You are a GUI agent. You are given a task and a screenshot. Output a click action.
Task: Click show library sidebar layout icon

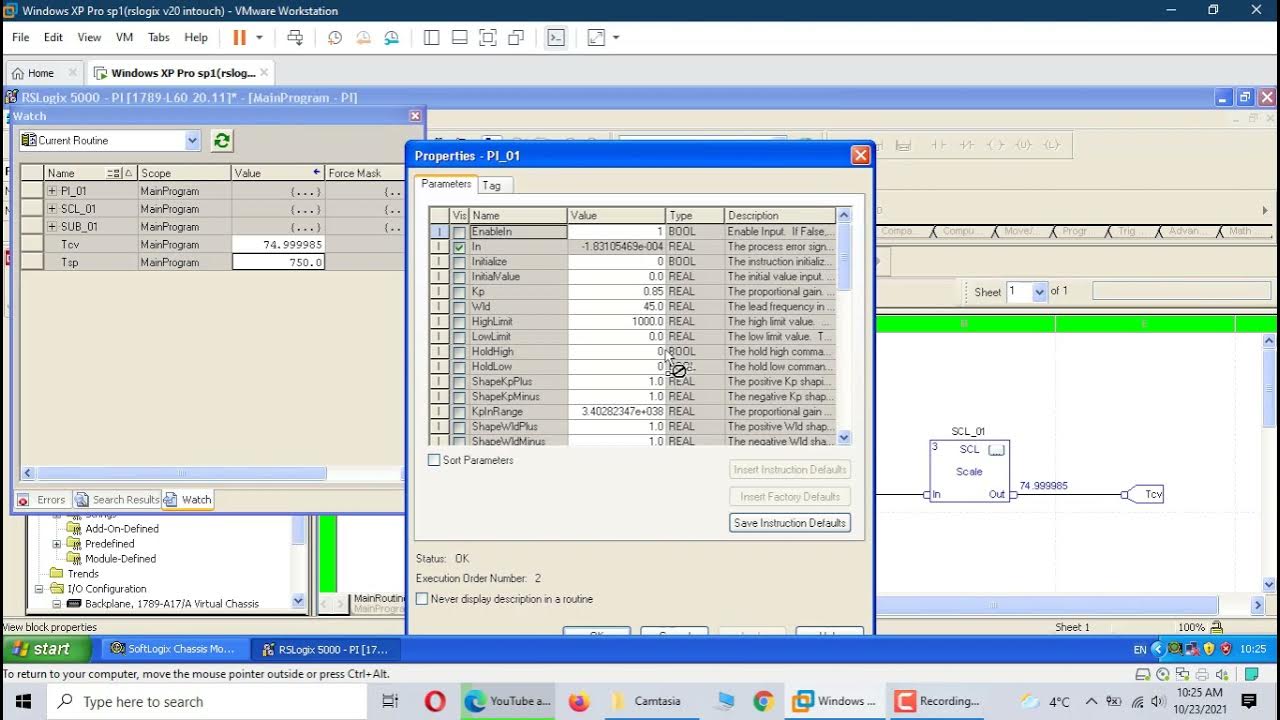(432, 37)
